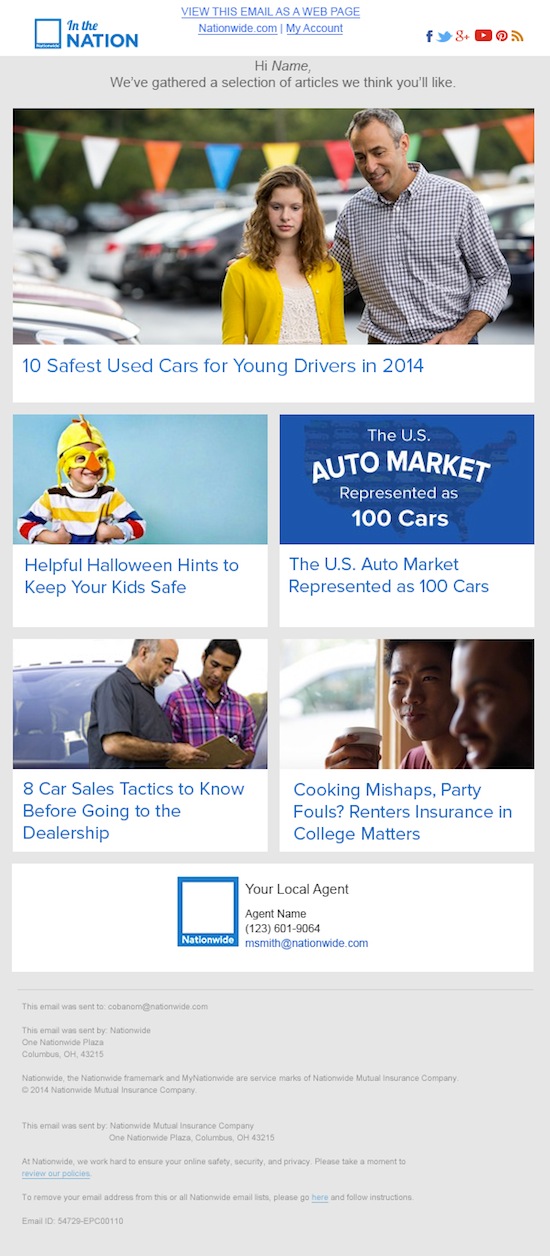Open the Facebook social icon

[430, 36]
